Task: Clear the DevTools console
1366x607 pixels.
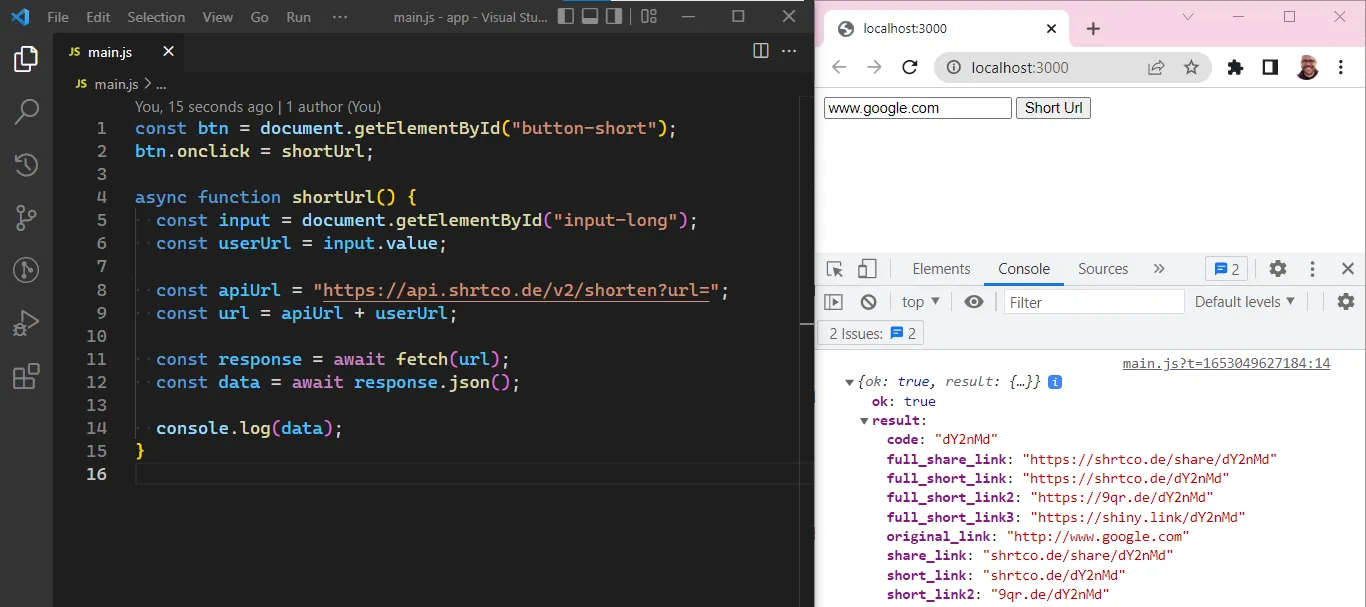Action: tap(868, 302)
